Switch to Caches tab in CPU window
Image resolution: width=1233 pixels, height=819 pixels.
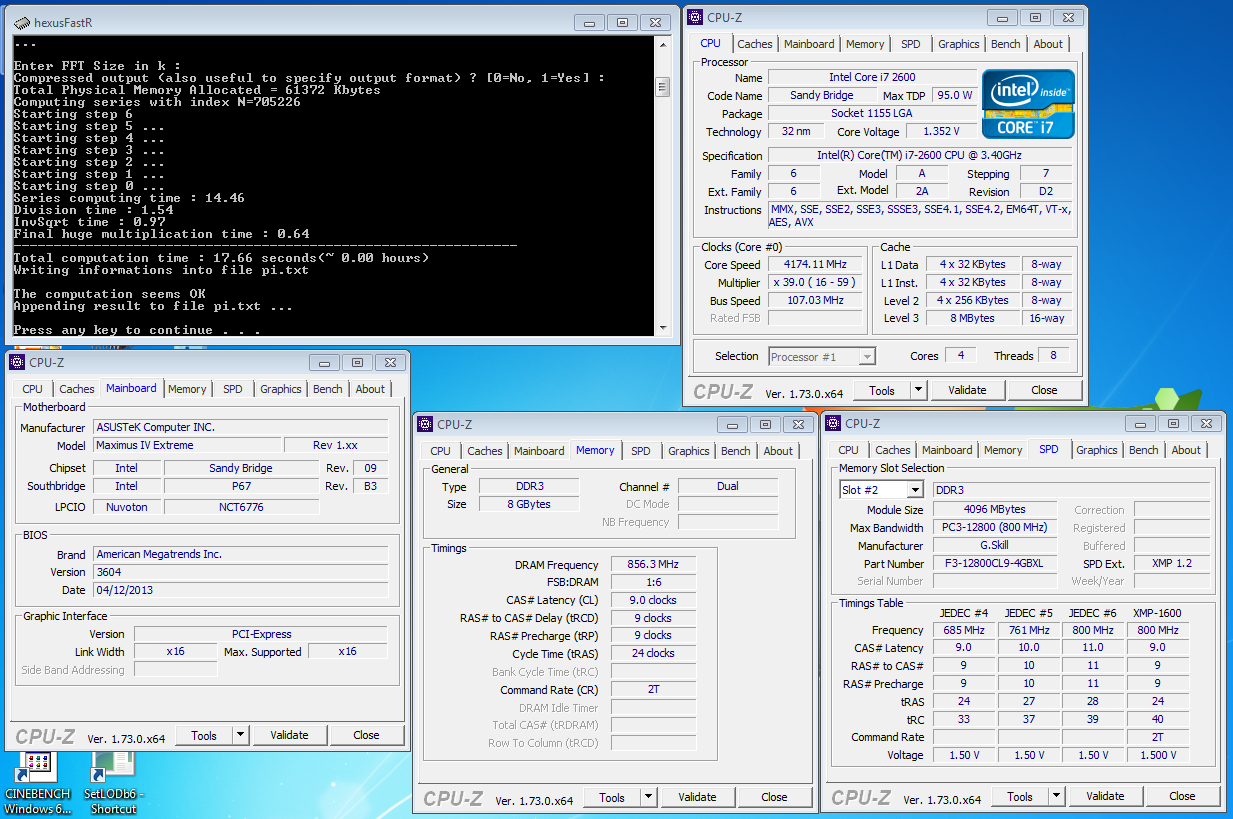[755, 44]
